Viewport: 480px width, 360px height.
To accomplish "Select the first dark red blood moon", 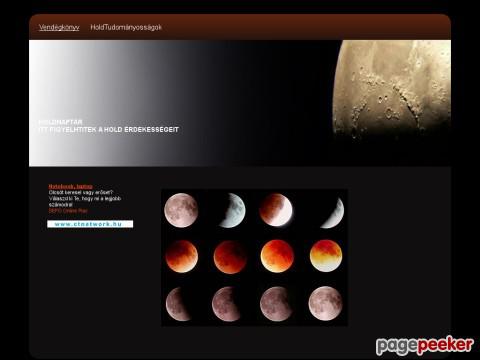I will point(182,256).
